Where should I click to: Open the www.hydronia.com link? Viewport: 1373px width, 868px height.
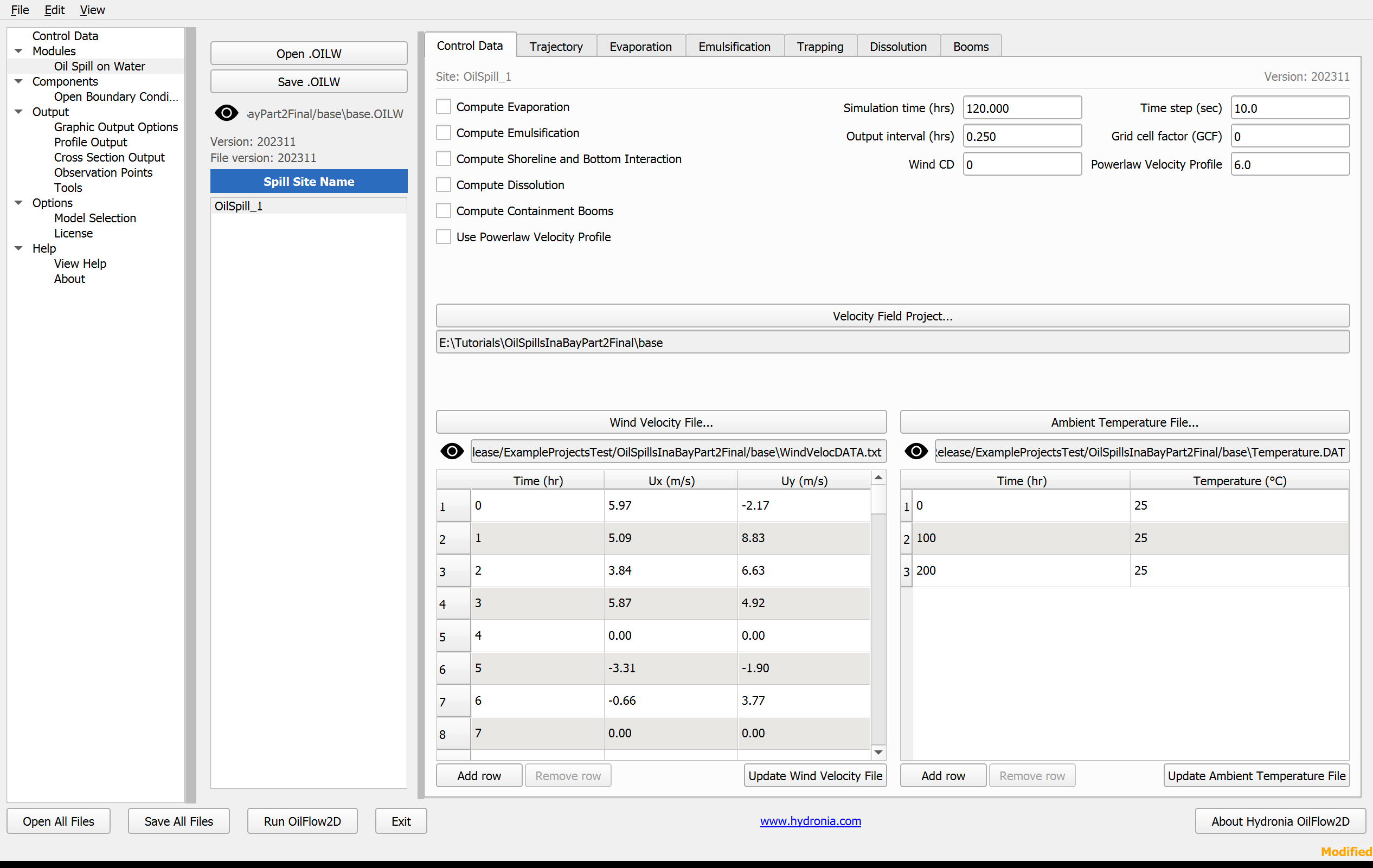pos(810,820)
